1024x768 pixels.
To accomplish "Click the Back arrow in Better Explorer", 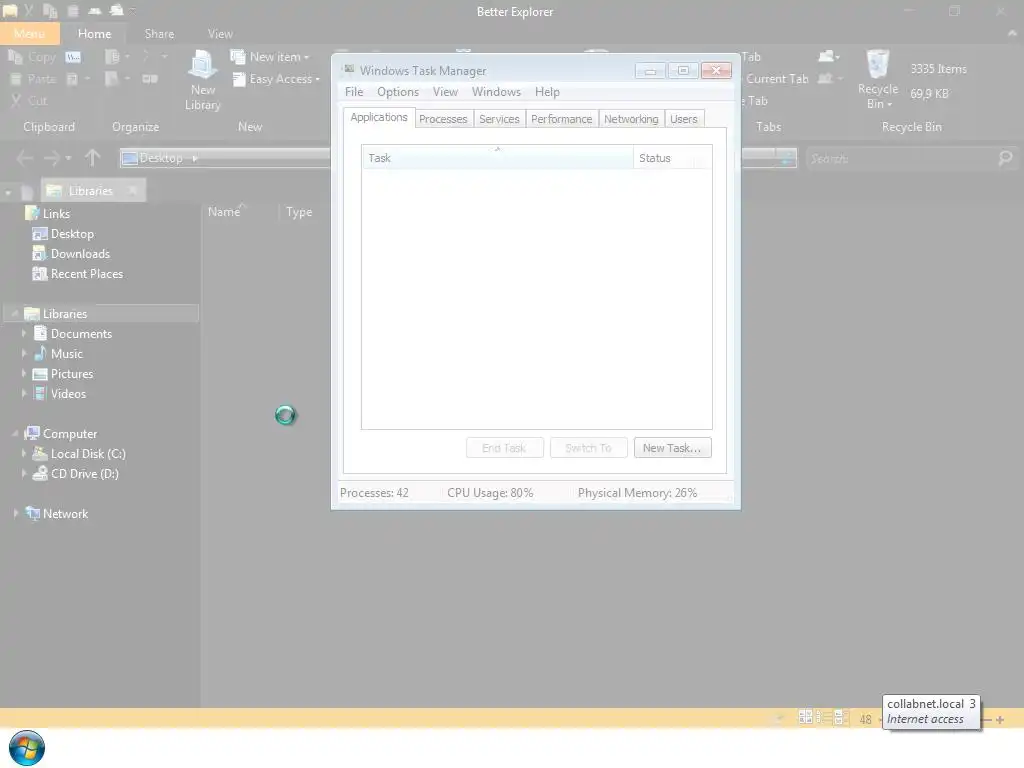I will (x=24, y=158).
